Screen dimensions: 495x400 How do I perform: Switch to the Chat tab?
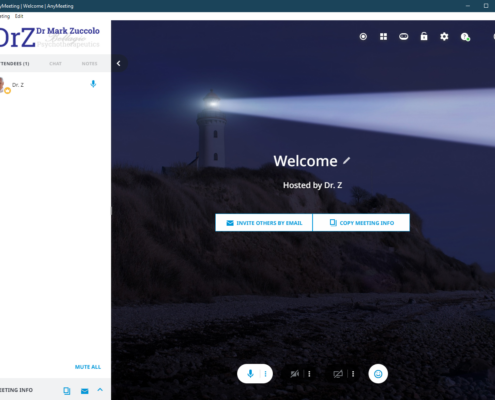pyautogui.click(x=55, y=64)
